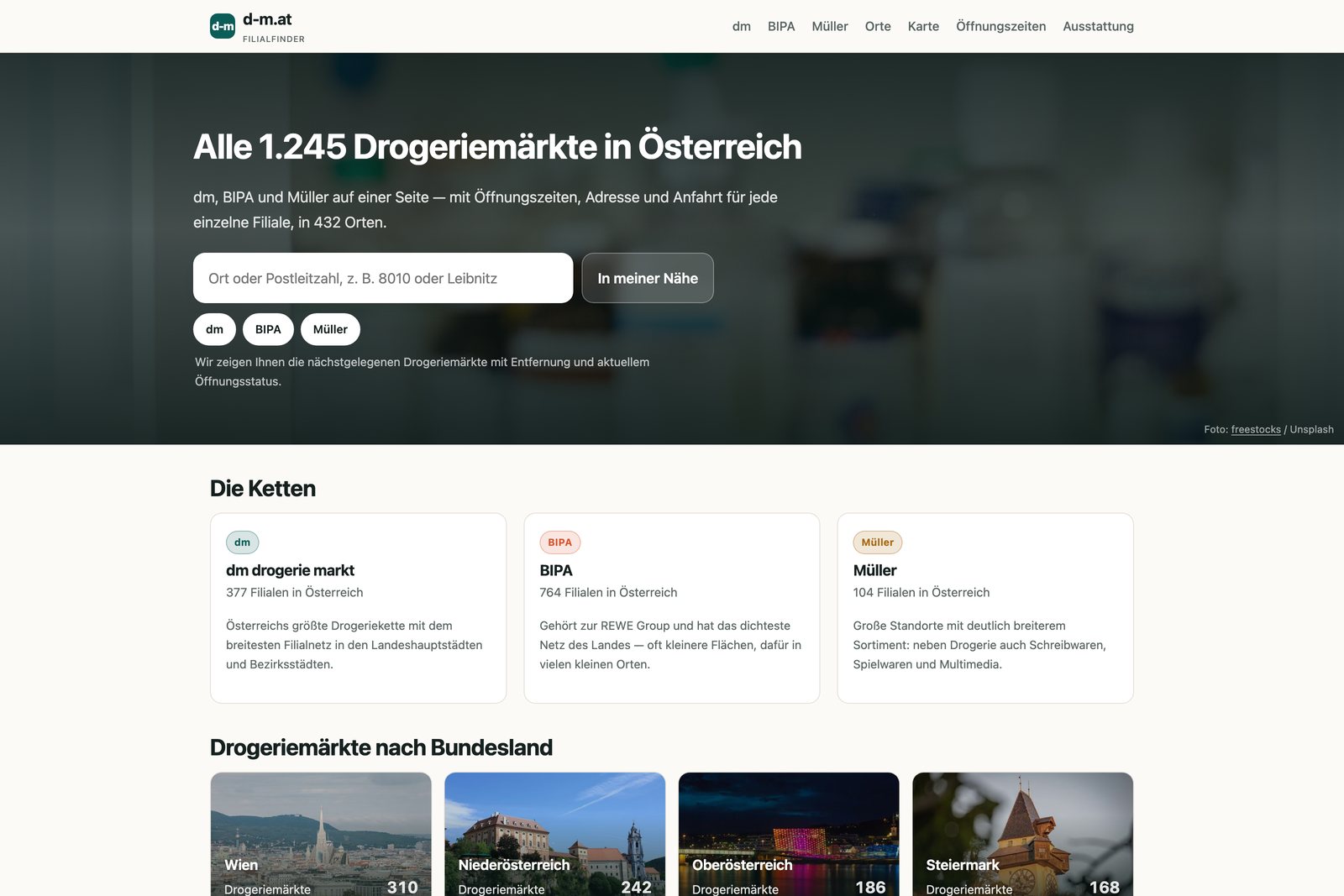Open the BIPA chain card title

click(x=556, y=570)
